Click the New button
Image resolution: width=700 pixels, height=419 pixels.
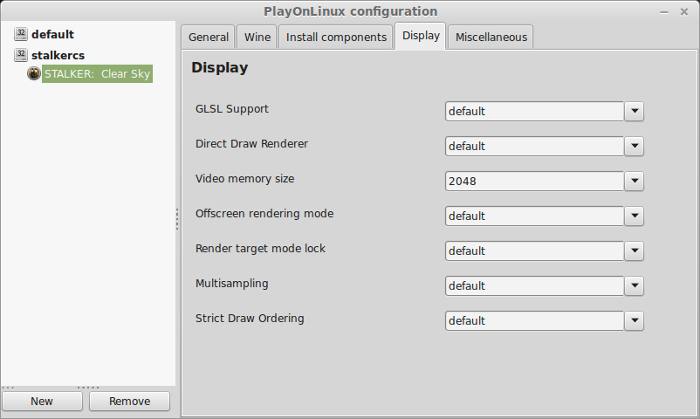coord(42,401)
